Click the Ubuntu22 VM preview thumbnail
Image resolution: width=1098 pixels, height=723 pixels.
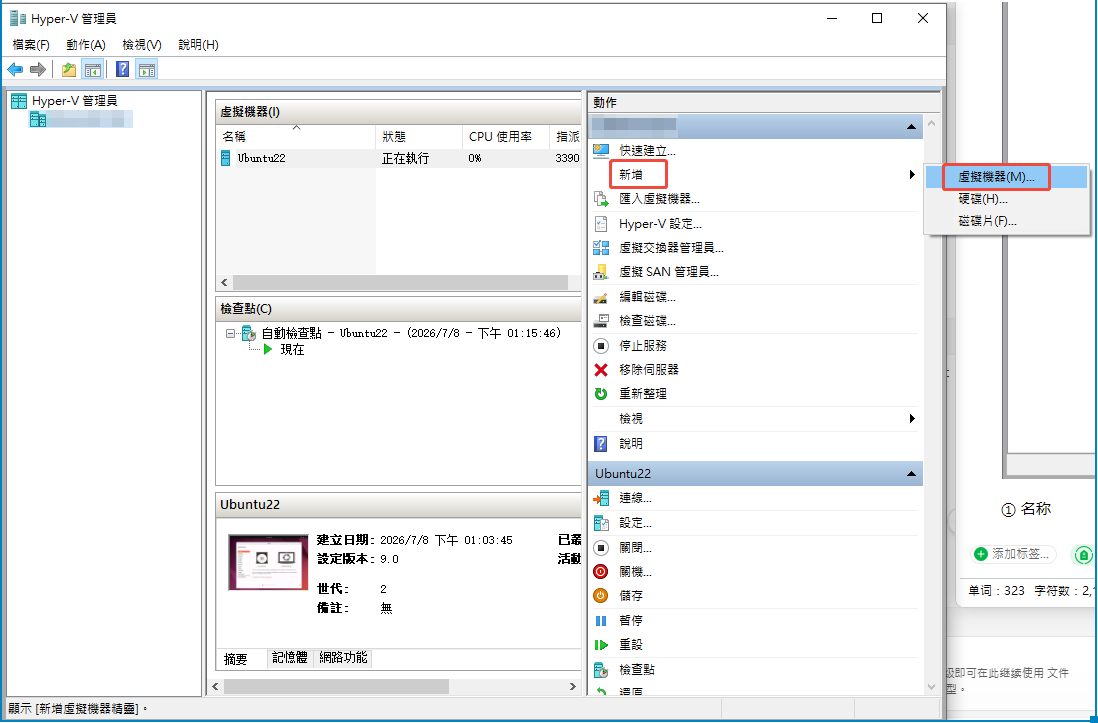point(268,563)
